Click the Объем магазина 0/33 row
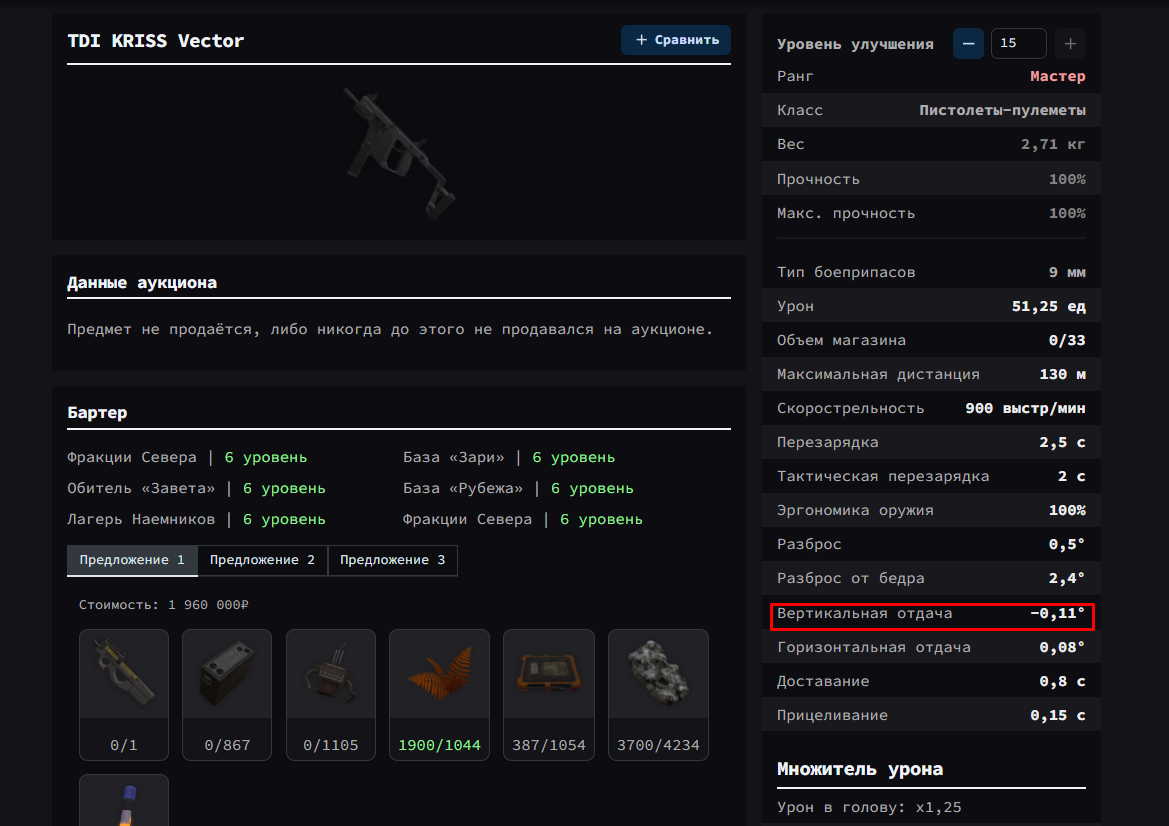Image resolution: width=1169 pixels, height=826 pixels. pyautogui.click(x=931, y=340)
